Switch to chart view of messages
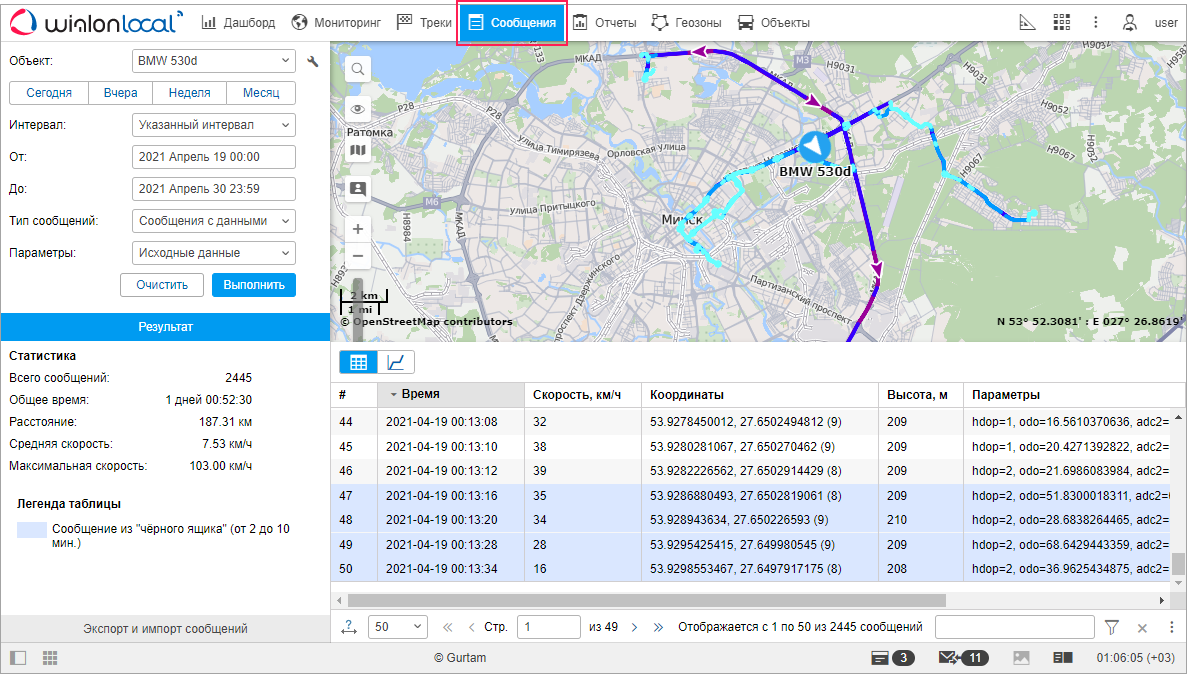1187x674 pixels. 395,362
